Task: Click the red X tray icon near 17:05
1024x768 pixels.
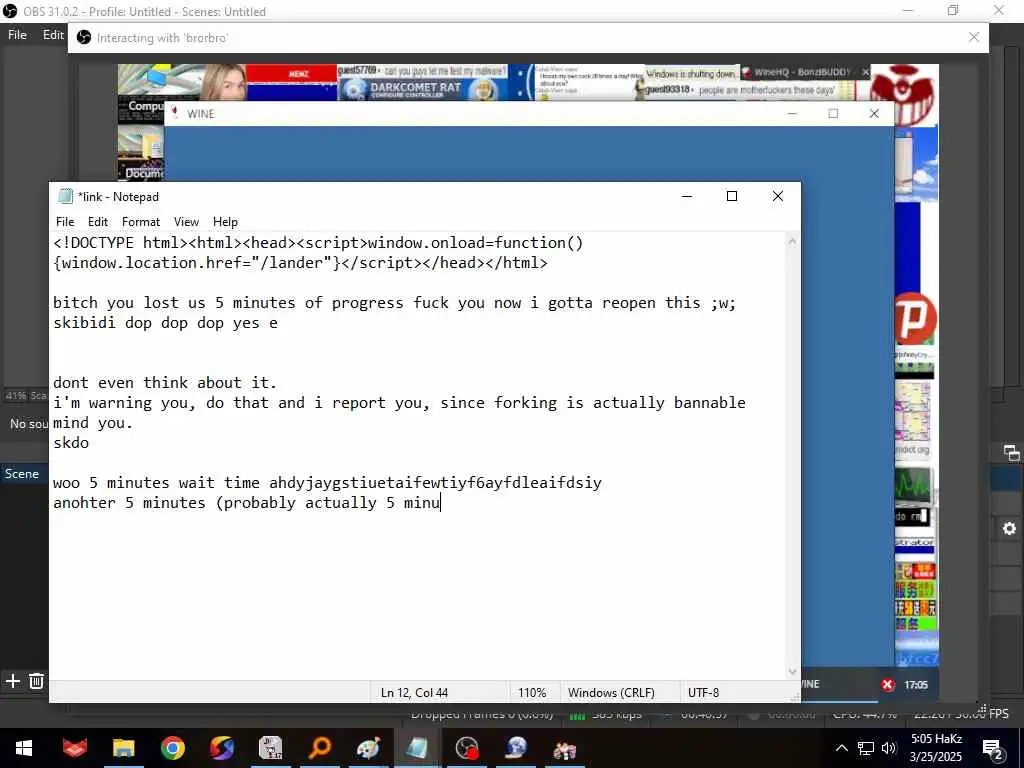Action: click(888, 684)
